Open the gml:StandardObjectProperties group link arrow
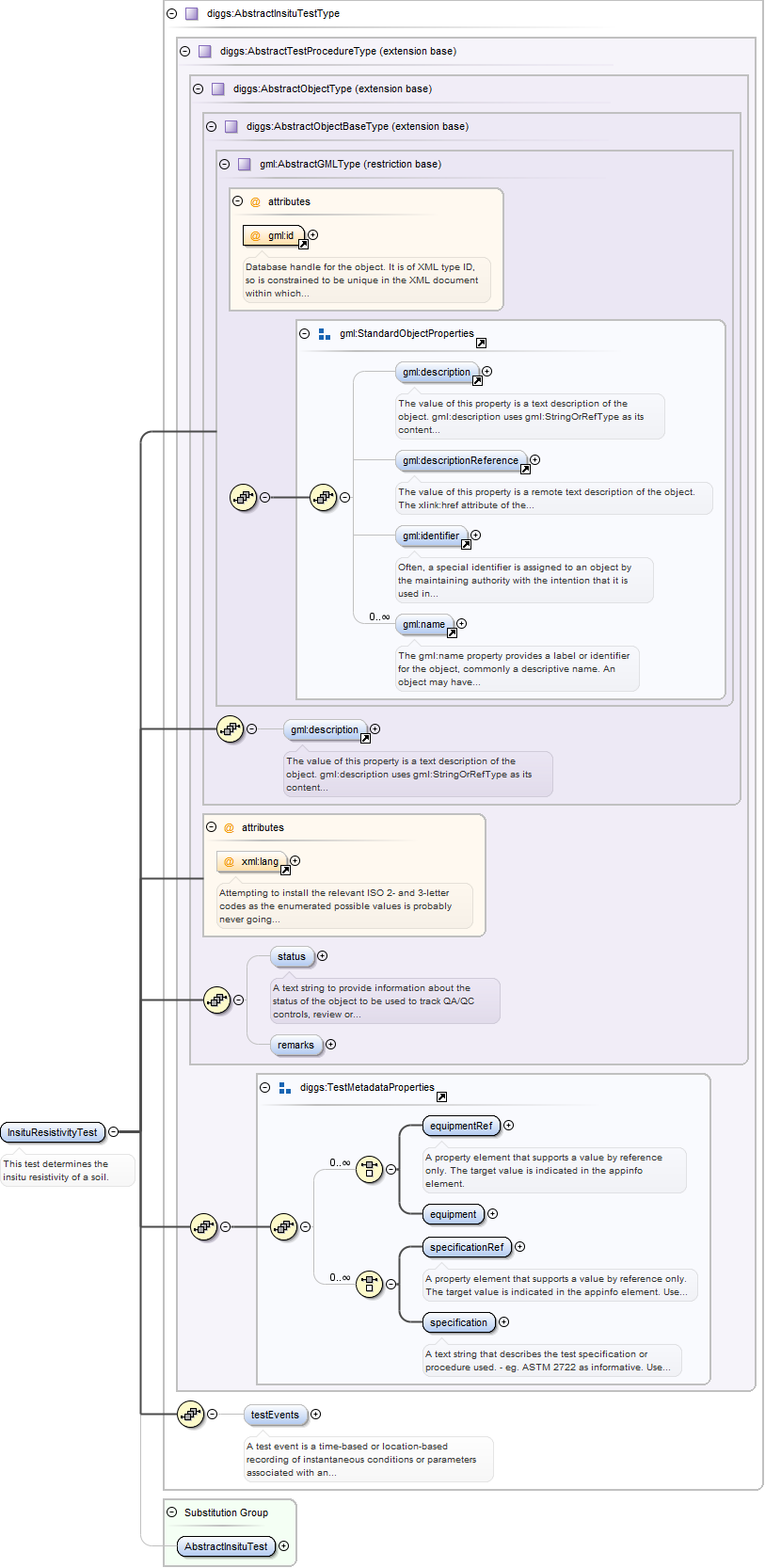The height and width of the screenshot is (1568, 765). tap(481, 343)
